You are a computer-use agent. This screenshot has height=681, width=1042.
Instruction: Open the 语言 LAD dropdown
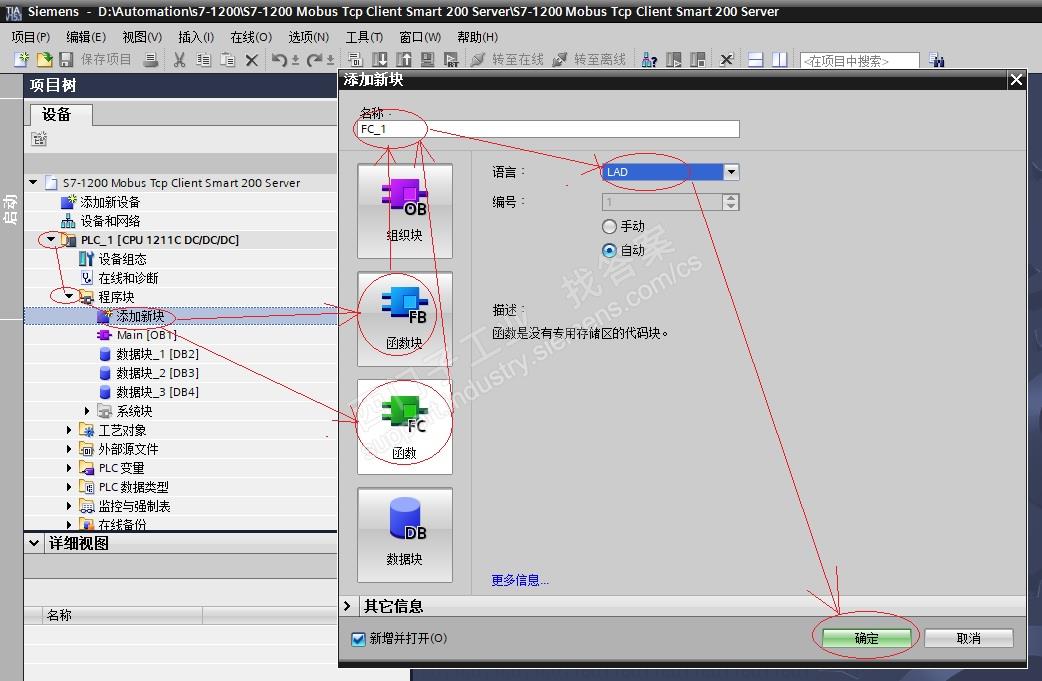tap(731, 172)
